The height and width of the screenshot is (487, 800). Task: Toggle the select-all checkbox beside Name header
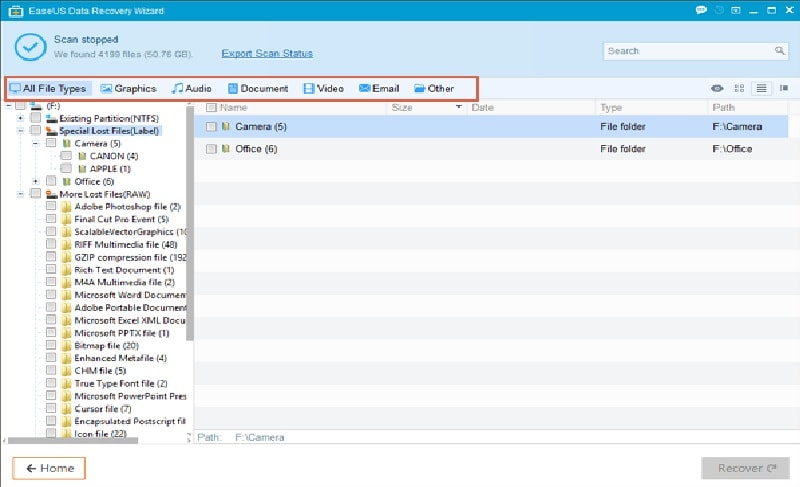point(211,108)
